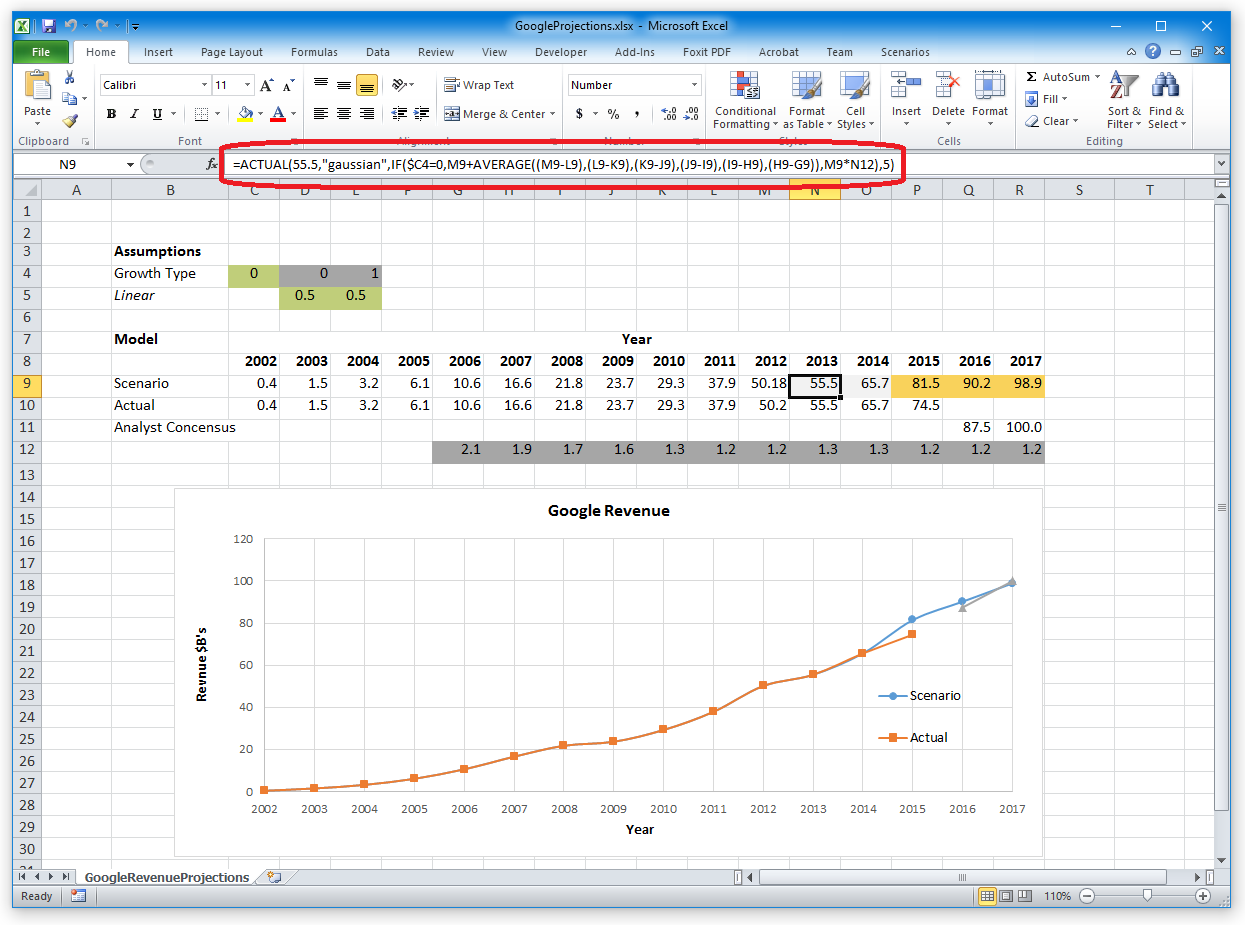Click the Find & Select binoculars icon

1166,86
